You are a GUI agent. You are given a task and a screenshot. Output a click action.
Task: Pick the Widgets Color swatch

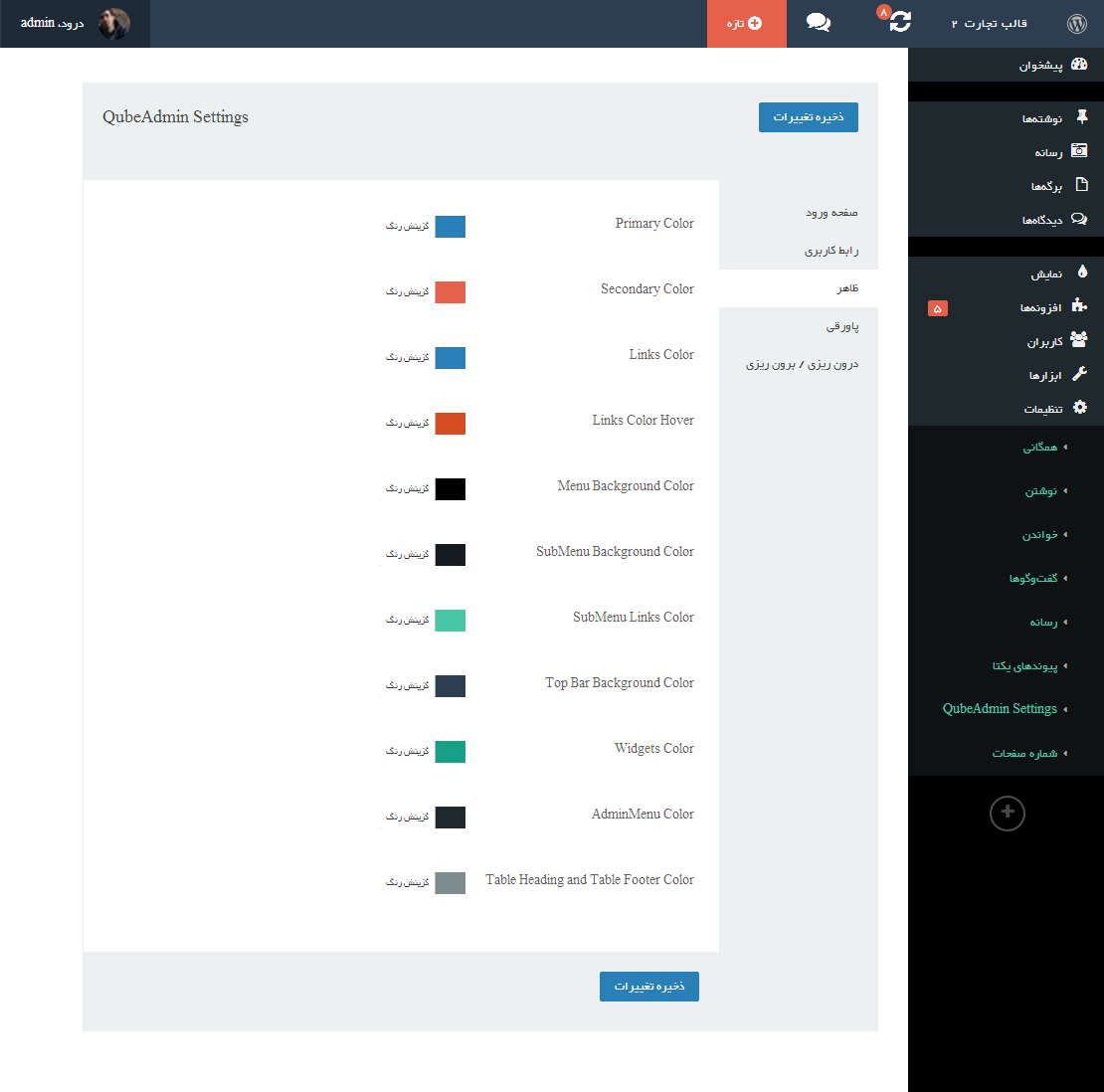click(x=450, y=752)
